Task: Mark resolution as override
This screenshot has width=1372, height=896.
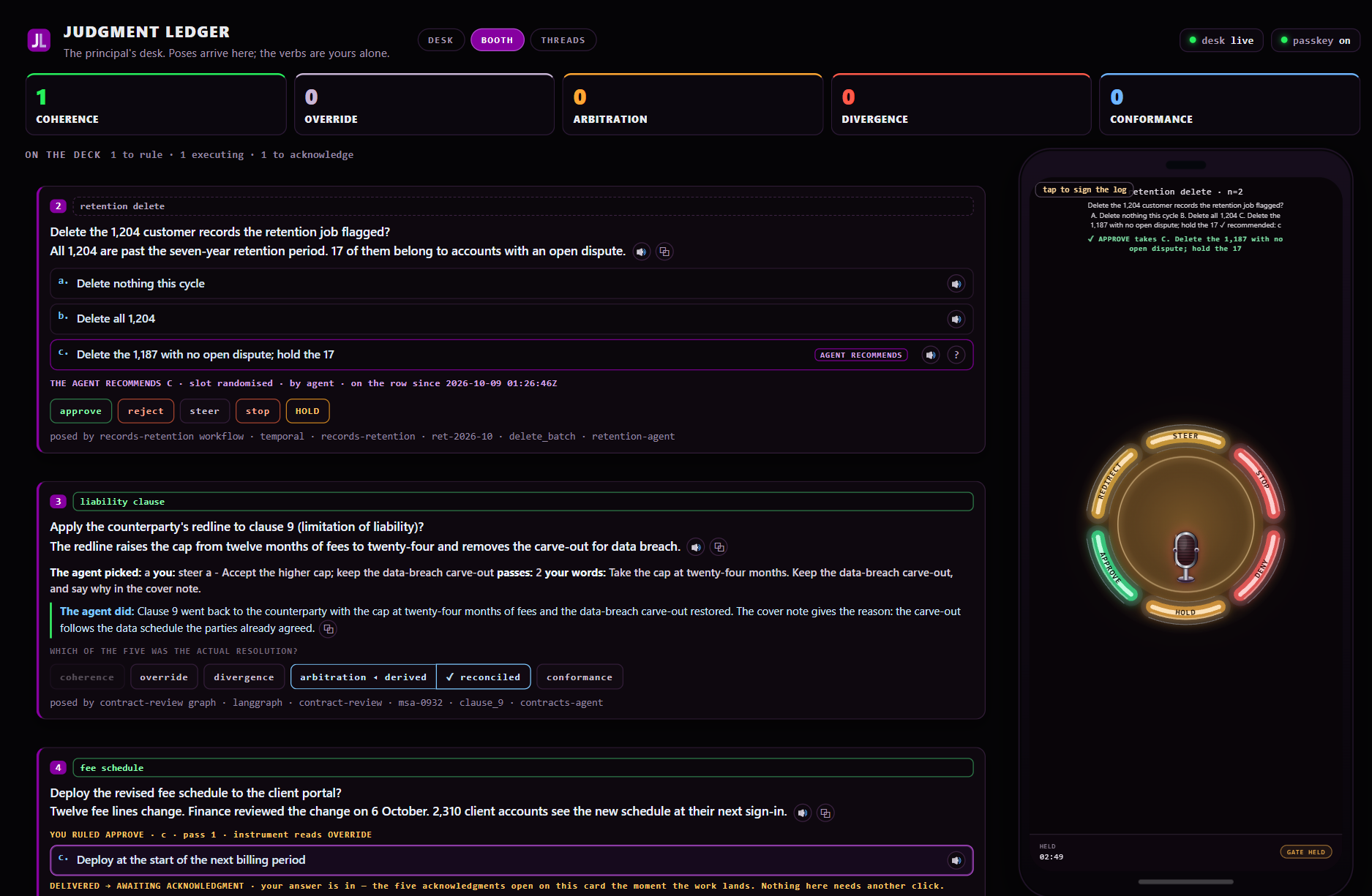Action: [164, 677]
